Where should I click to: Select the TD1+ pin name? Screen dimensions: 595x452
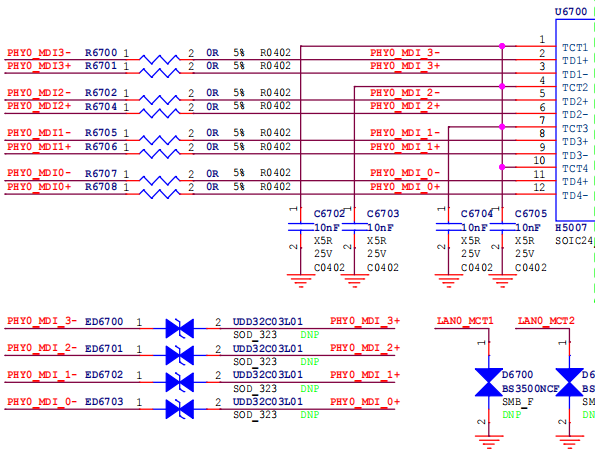click(575, 61)
